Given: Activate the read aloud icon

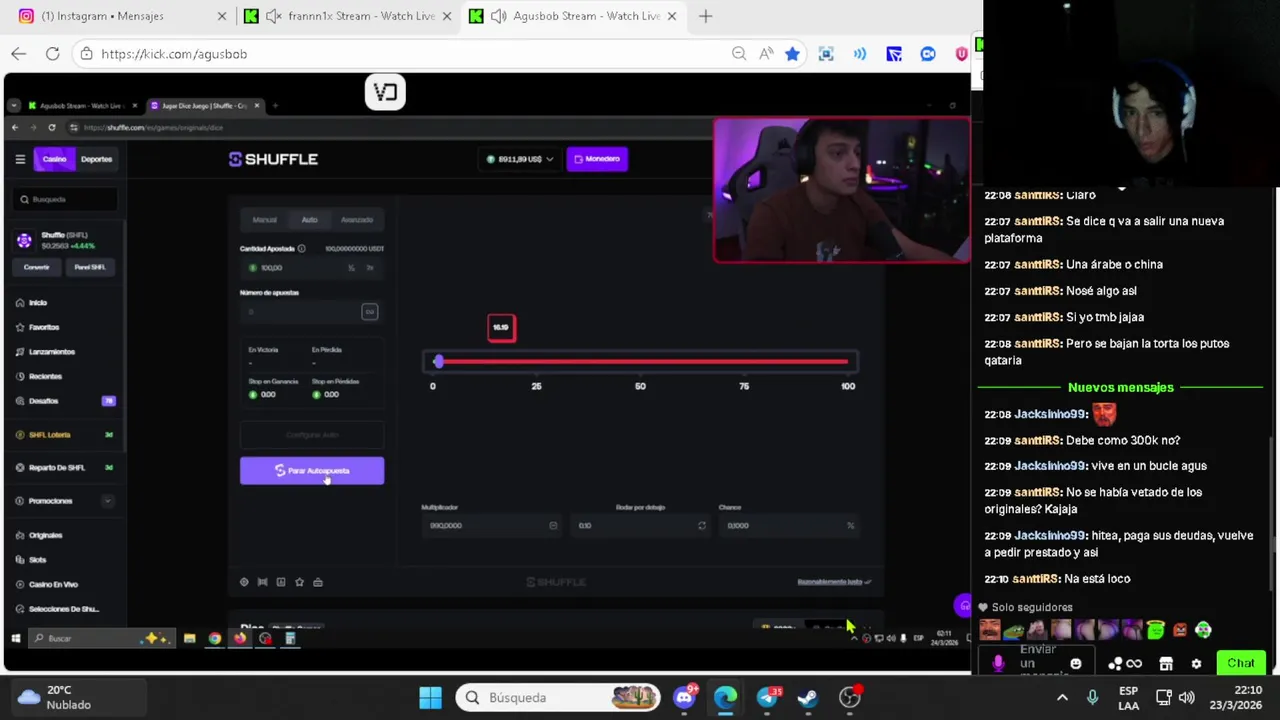Looking at the screenshot, I should [766, 54].
